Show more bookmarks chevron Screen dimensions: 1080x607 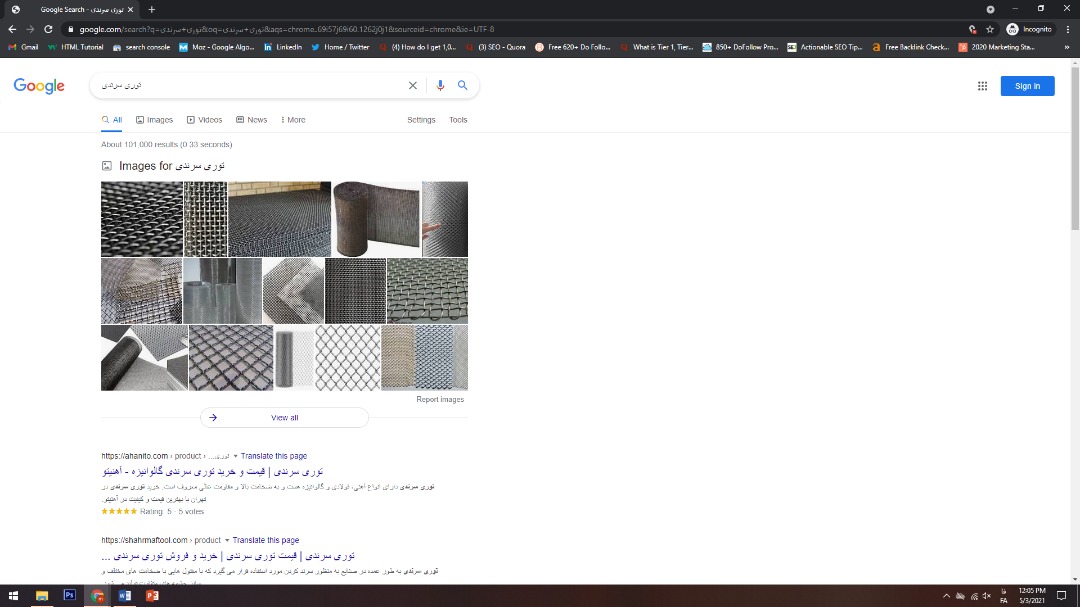pos(1067,47)
